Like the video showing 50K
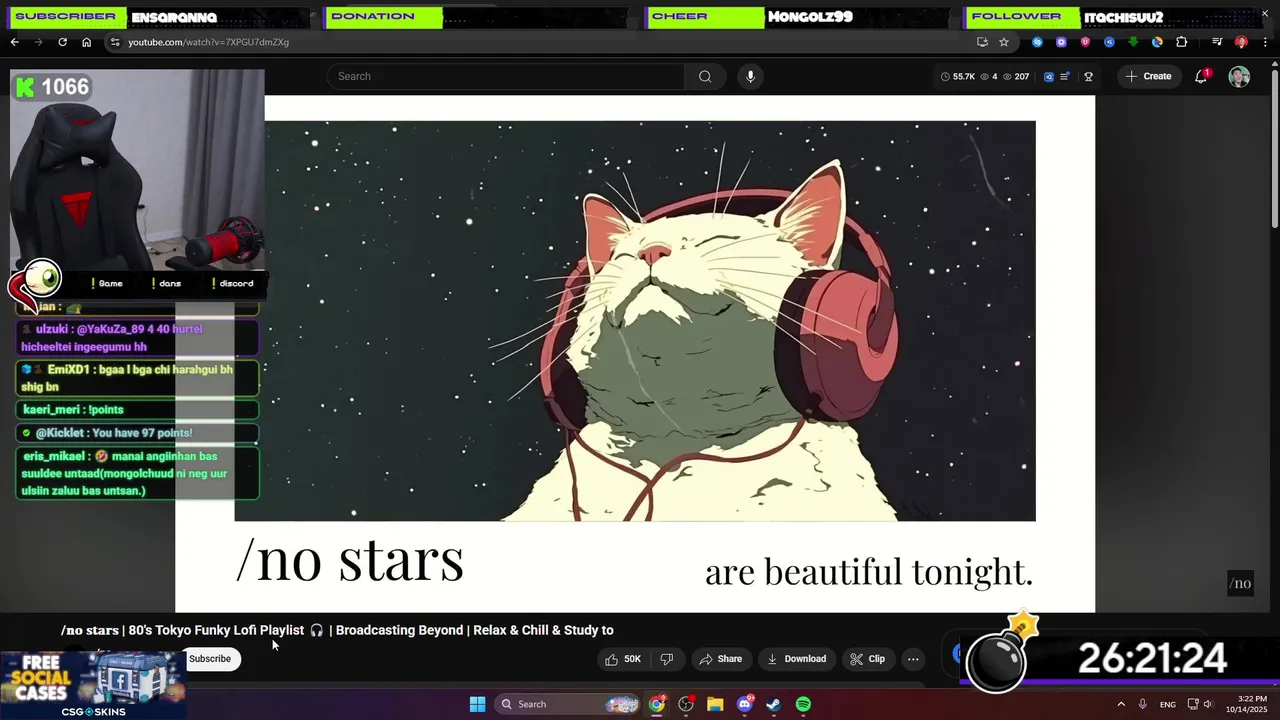Screen dimensions: 1280x720 [x=622, y=659]
